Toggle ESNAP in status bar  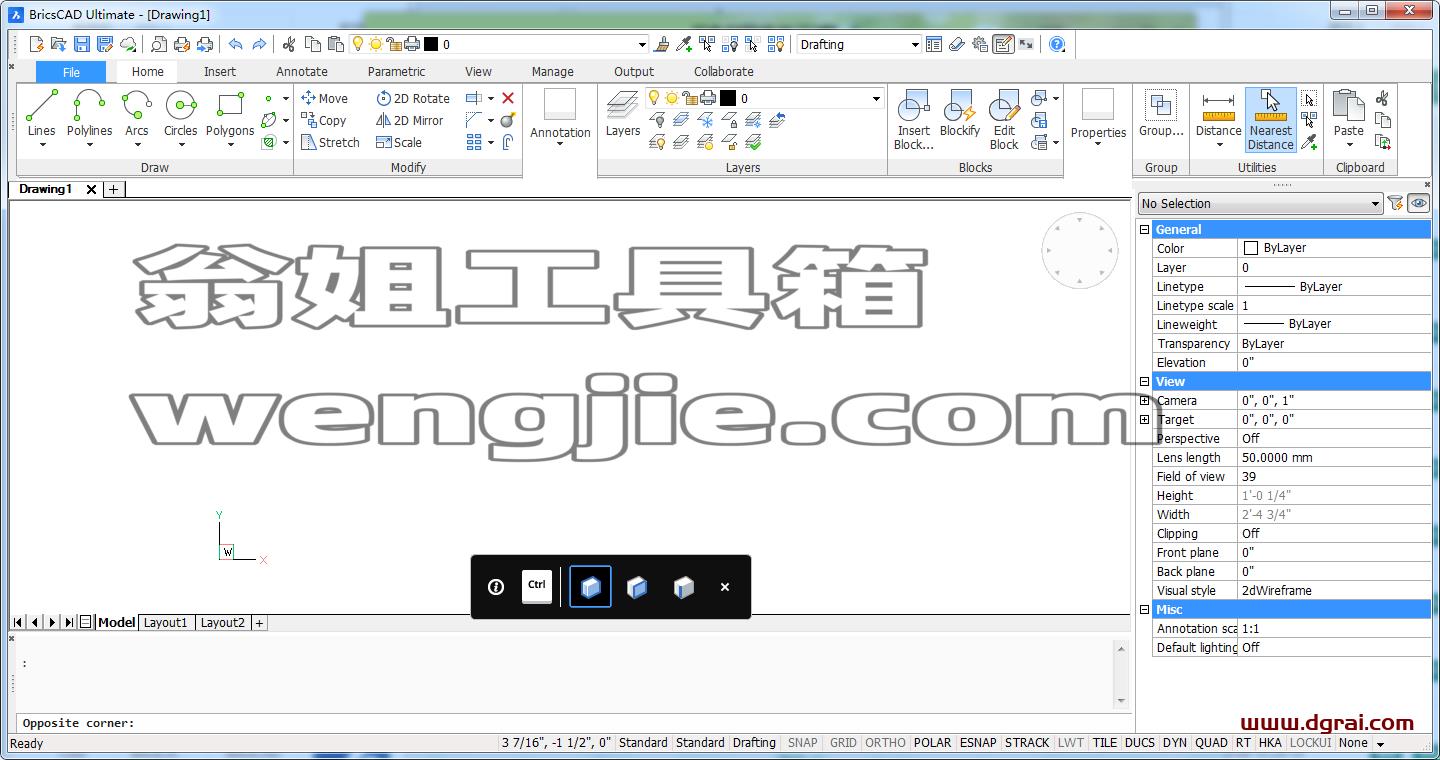pos(978,743)
